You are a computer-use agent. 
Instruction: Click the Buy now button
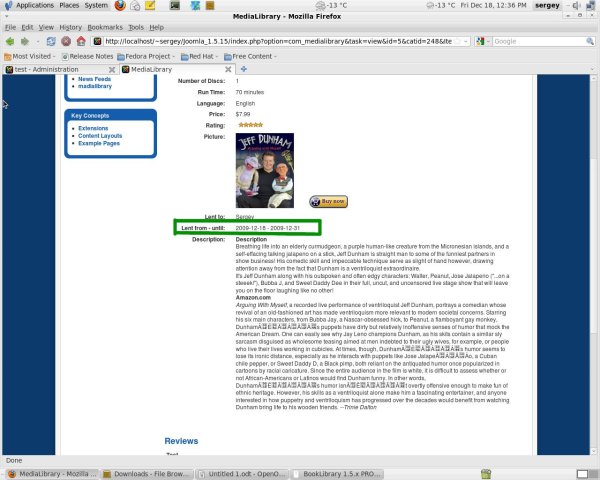click(x=328, y=201)
